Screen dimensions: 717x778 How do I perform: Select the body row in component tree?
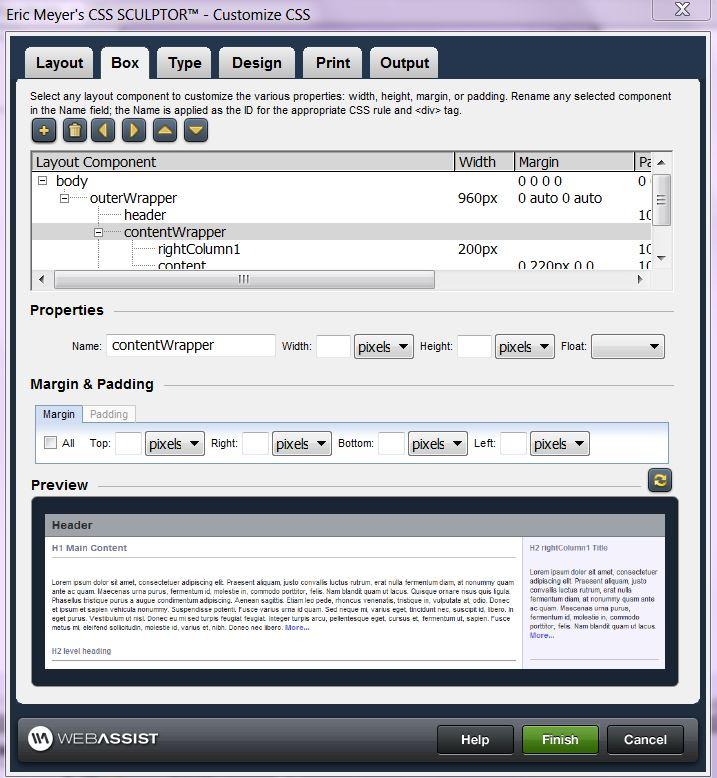point(341,181)
